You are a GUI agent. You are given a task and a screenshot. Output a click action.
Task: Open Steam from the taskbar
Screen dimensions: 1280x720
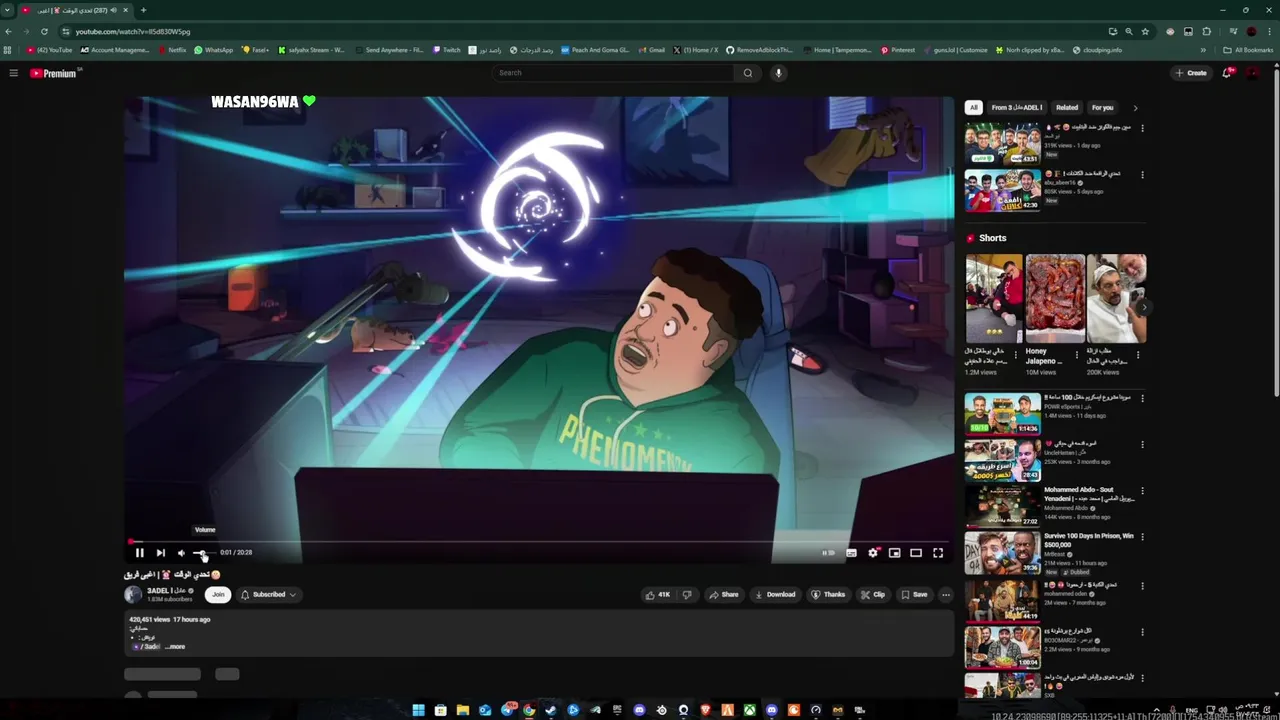click(x=550, y=710)
